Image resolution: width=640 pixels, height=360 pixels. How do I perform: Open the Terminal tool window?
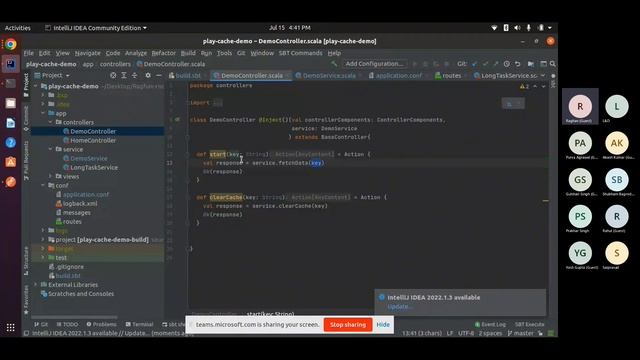(139, 324)
